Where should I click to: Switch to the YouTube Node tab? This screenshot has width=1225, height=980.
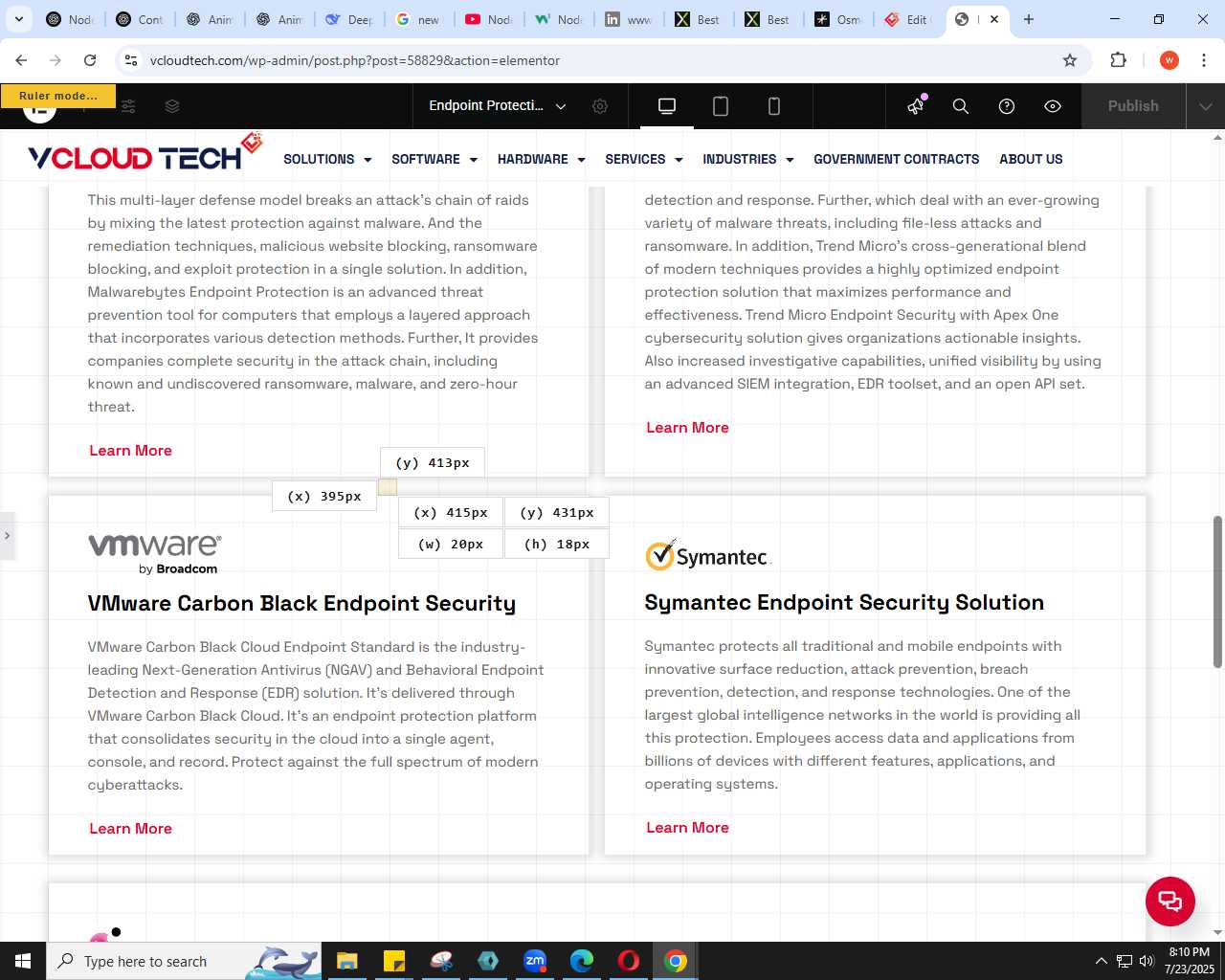[x=488, y=19]
